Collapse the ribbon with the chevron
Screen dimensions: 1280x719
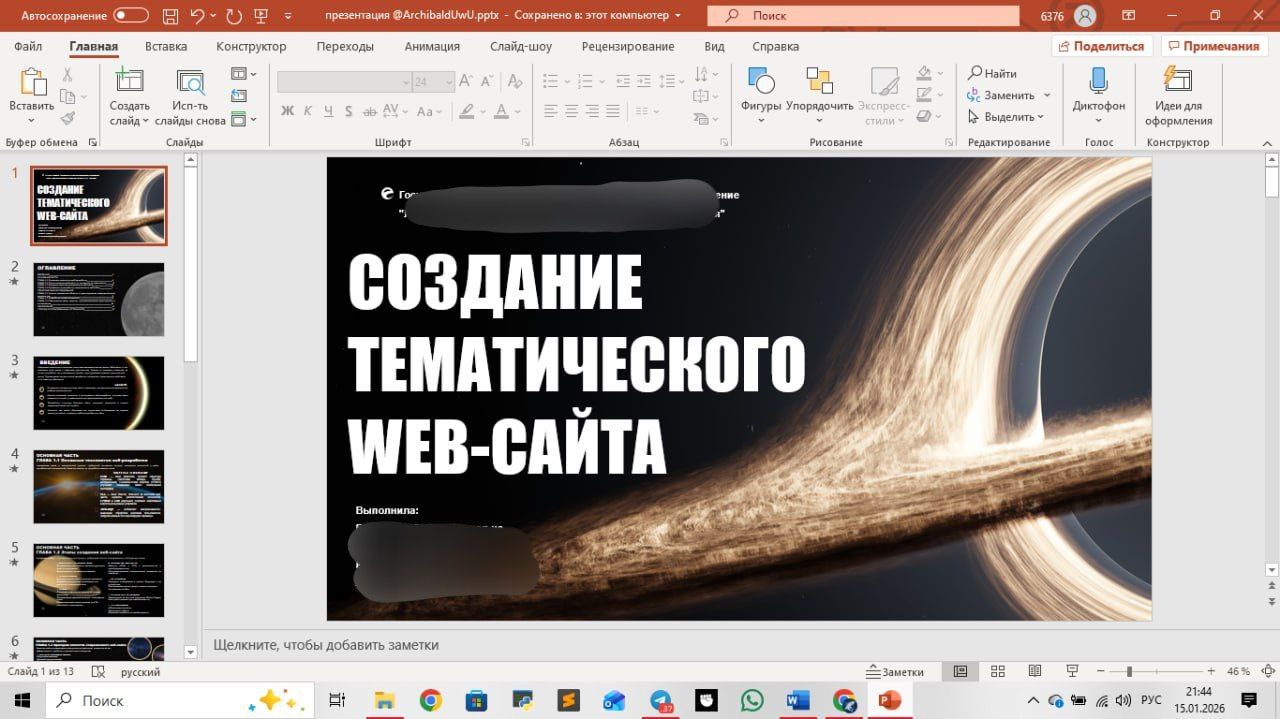[x=1267, y=143]
